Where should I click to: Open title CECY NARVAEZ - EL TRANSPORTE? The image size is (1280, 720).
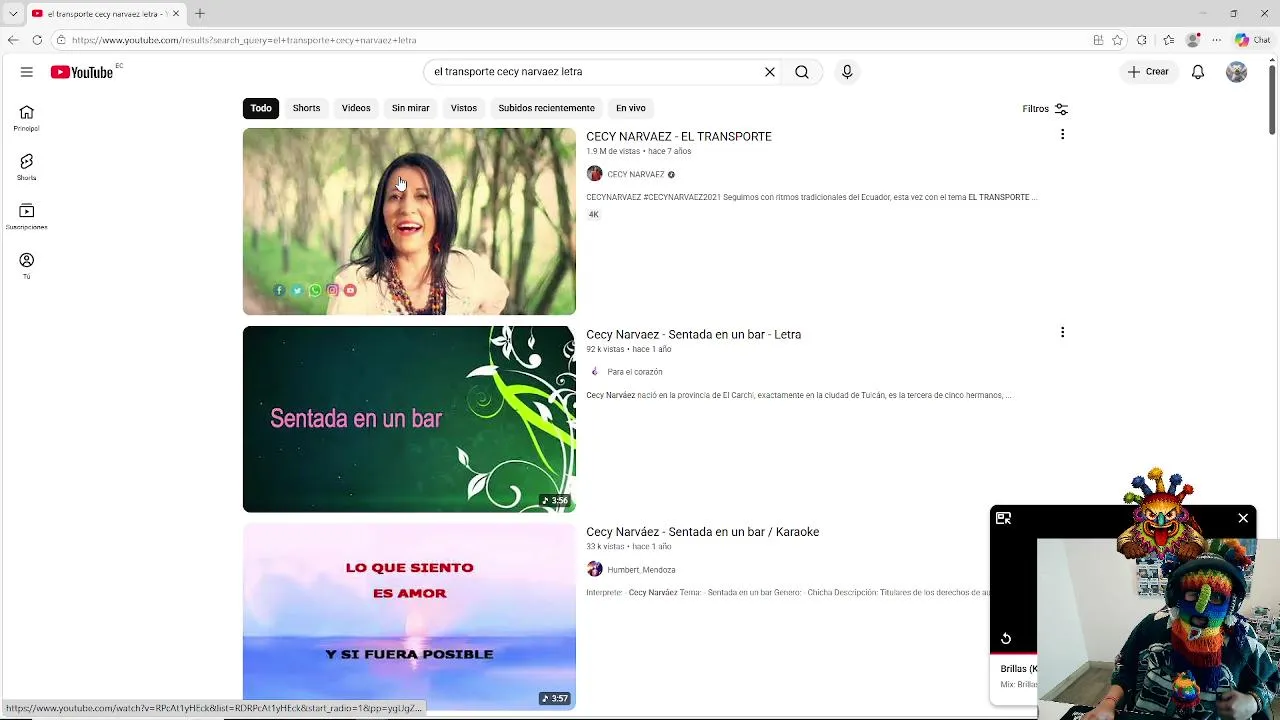(x=679, y=137)
